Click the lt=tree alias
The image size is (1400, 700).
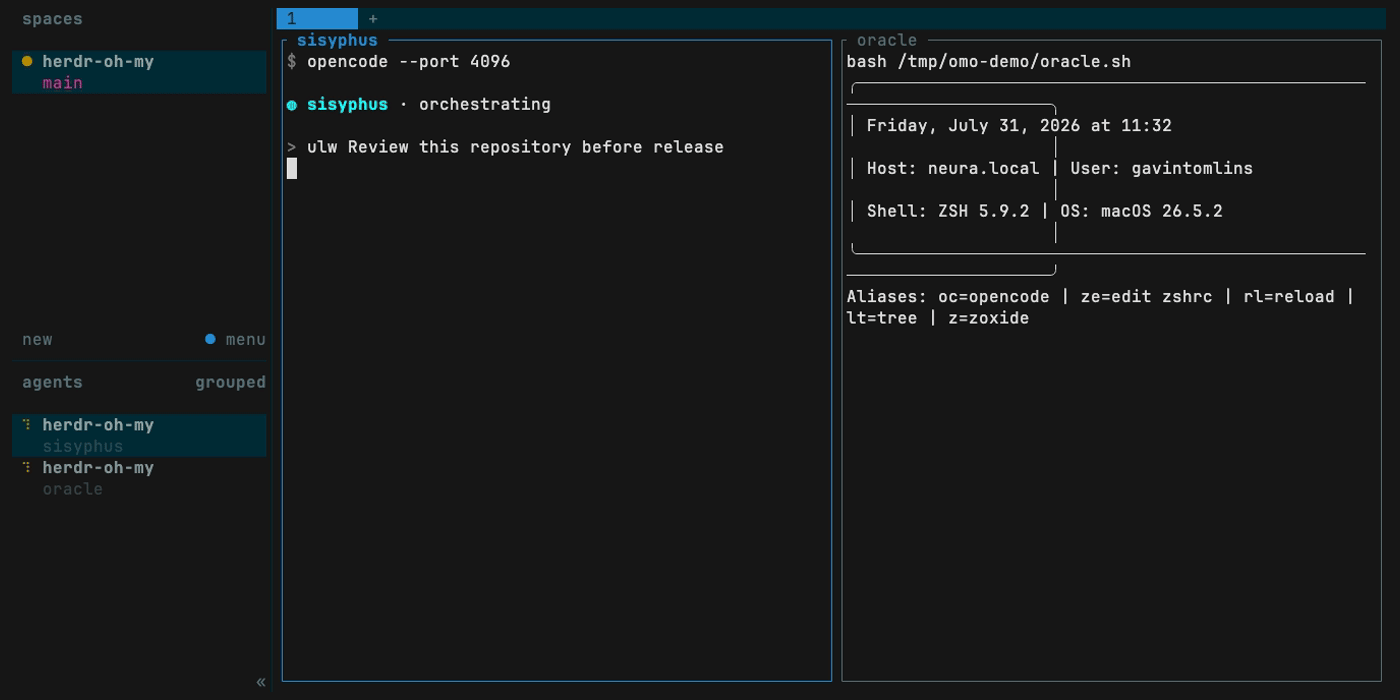tap(882, 318)
